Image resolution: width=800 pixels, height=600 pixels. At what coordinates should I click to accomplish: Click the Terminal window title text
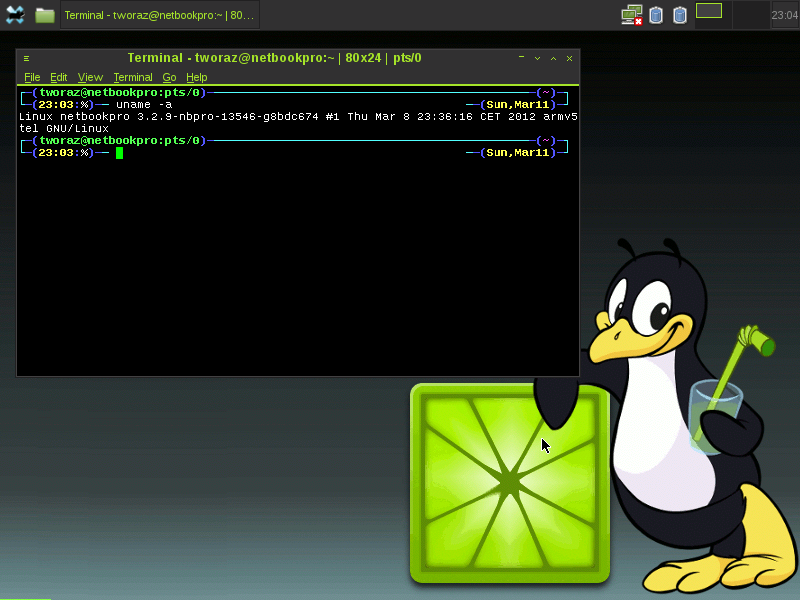click(274, 58)
